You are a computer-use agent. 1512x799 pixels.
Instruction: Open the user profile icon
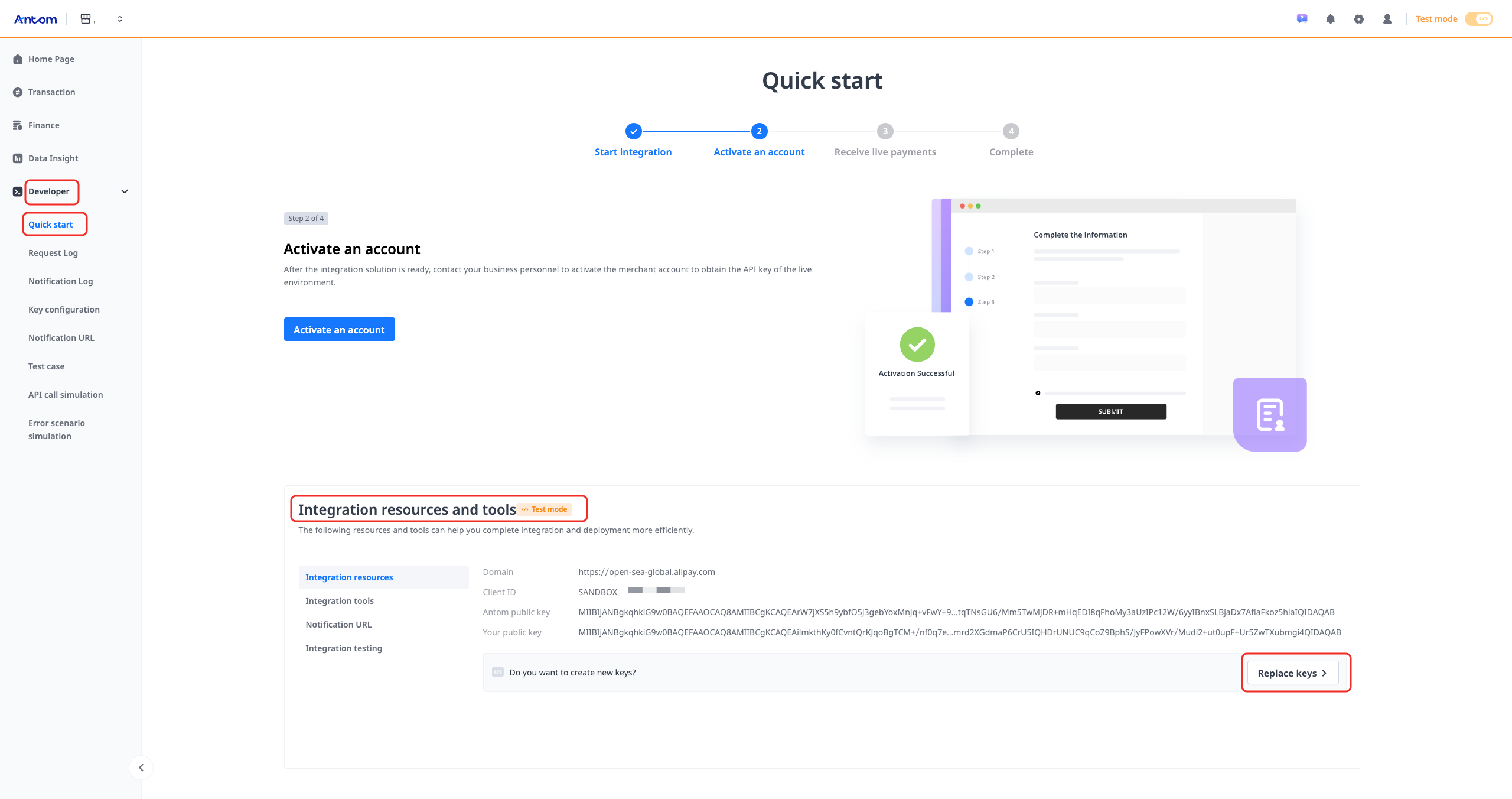(1387, 19)
